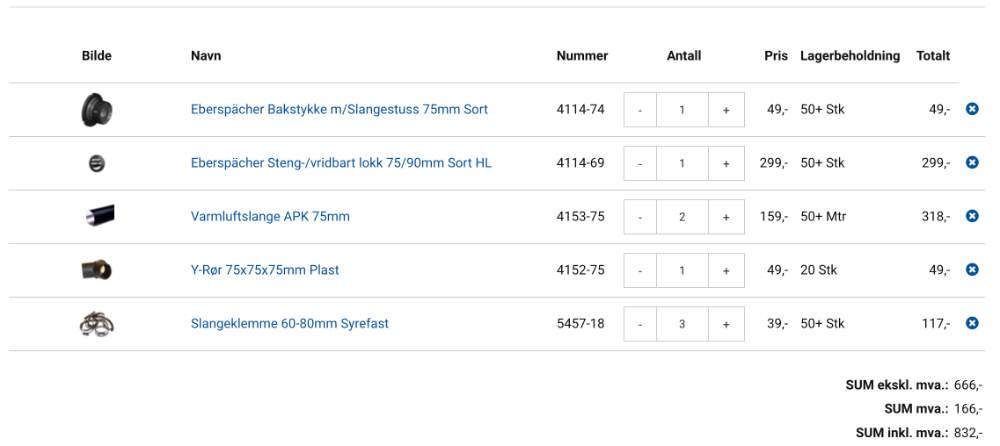1000x446 pixels.
Task: Click the Y-Rør pipe product thumbnail
Action: [x=97, y=269]
